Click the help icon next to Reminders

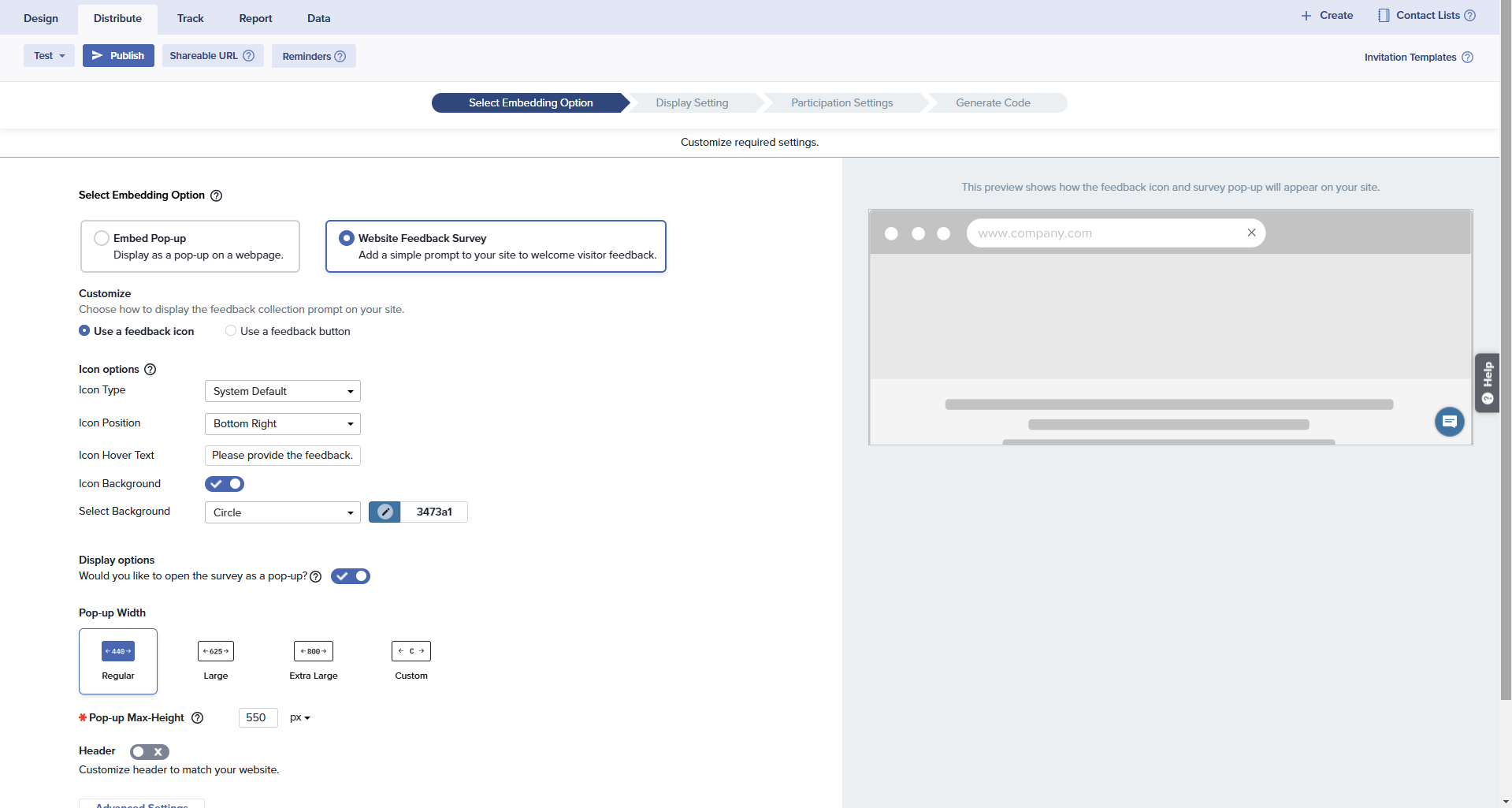[340, 57]
